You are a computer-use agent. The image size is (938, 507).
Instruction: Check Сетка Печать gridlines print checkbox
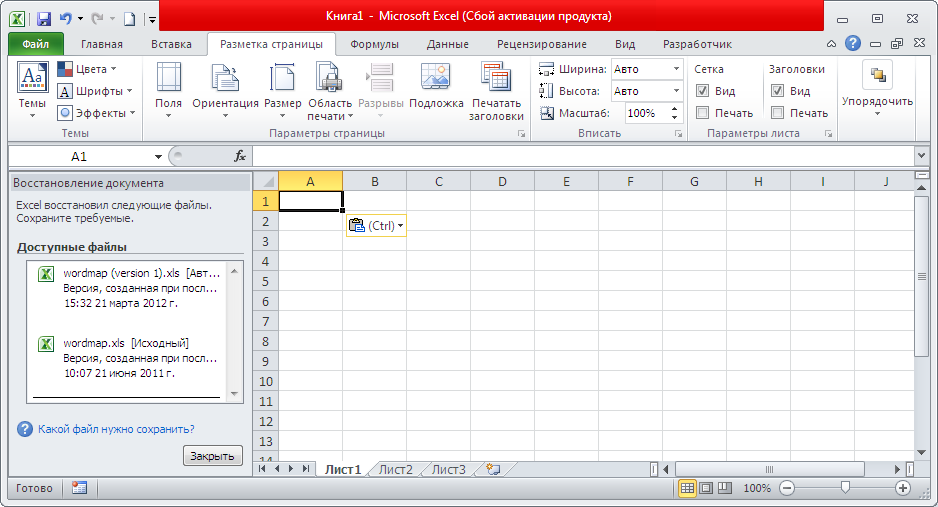(702, 112)
